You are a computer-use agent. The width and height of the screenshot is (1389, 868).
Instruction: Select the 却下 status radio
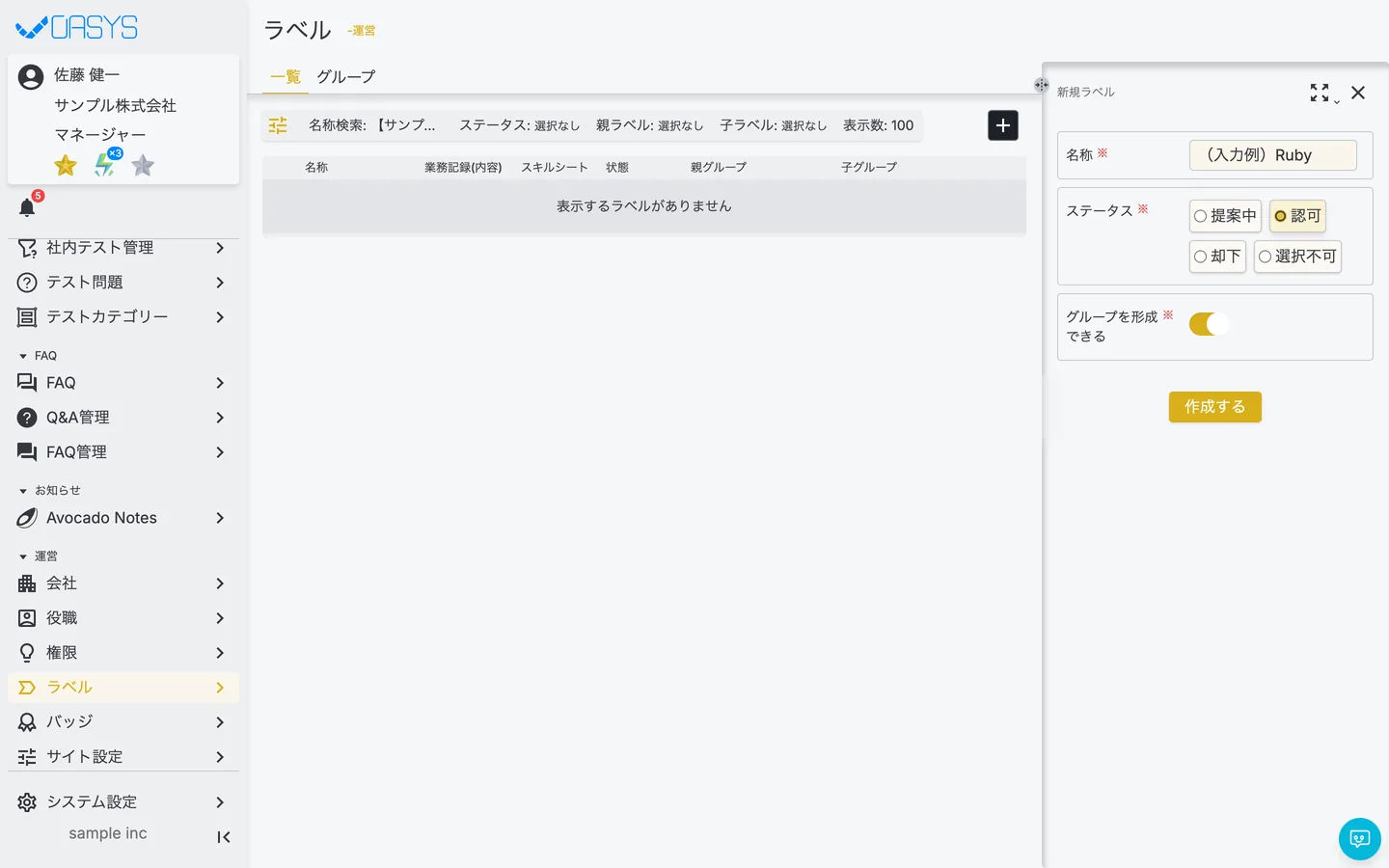tap(1217, 257)
